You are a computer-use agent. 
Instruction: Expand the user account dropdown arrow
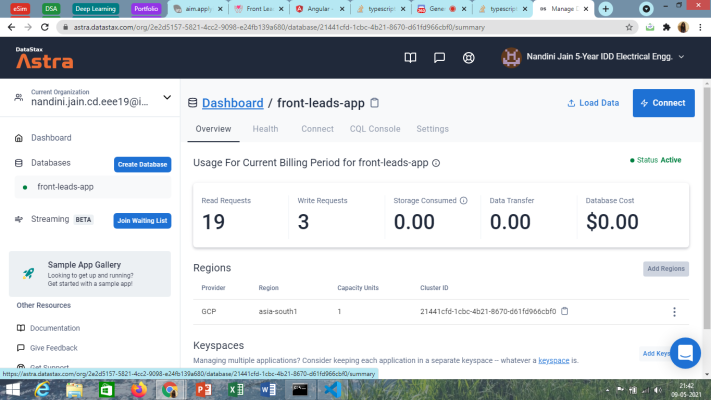[681, 57]
